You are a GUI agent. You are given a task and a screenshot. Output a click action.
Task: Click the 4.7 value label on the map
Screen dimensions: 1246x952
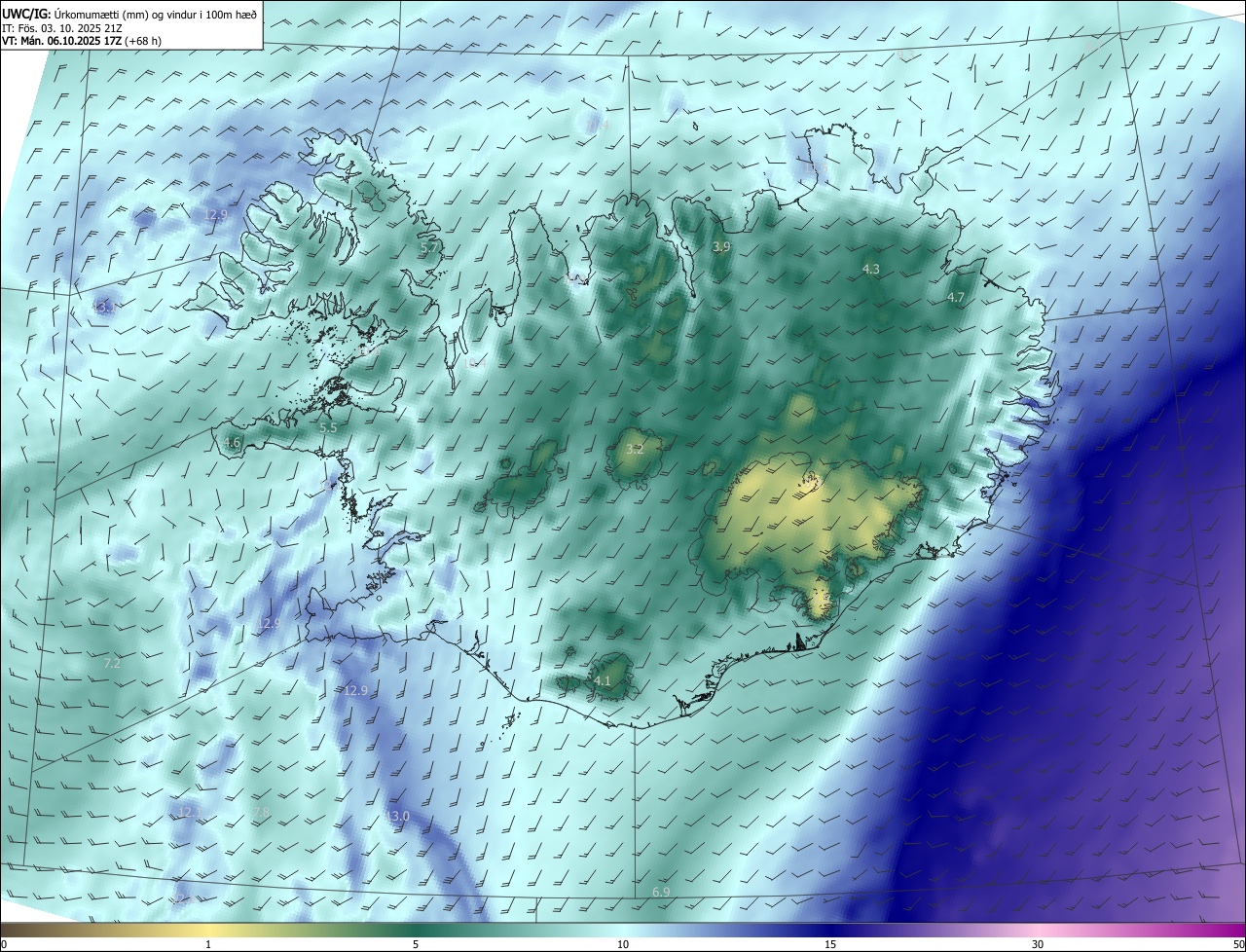[x=956, y=298]
